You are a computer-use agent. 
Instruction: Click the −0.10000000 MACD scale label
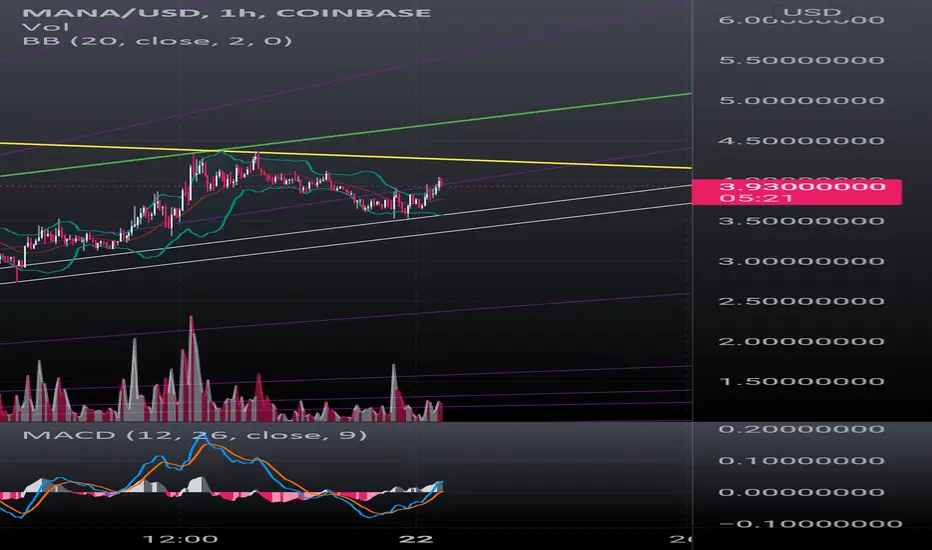tap(810, 524)
